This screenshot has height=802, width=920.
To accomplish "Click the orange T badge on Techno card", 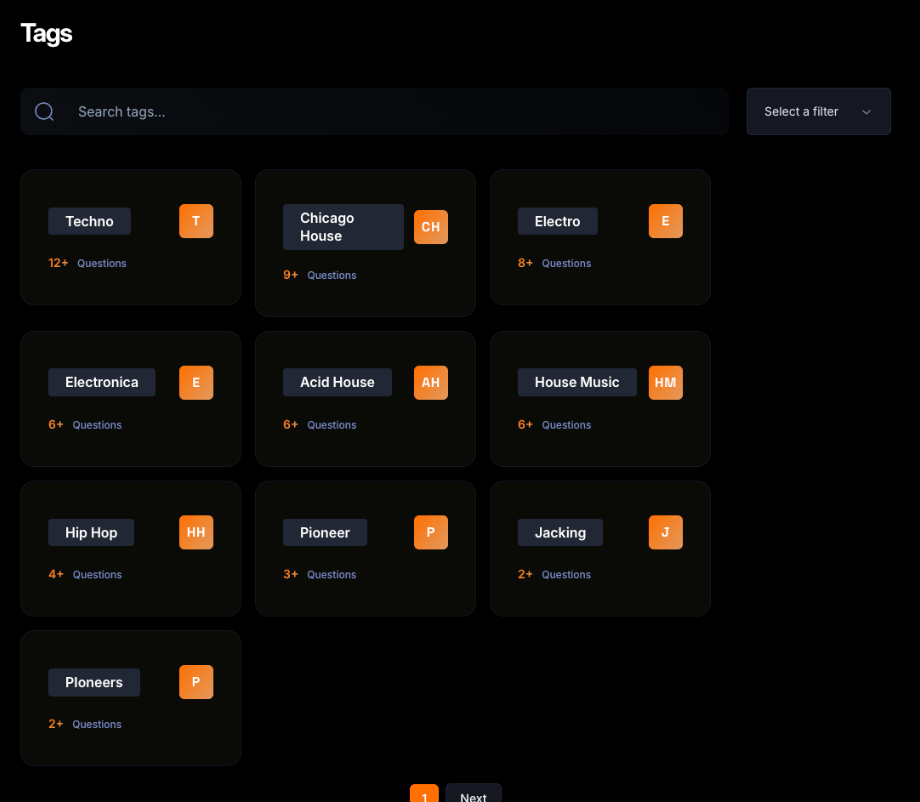I will (x=196, y=221).
